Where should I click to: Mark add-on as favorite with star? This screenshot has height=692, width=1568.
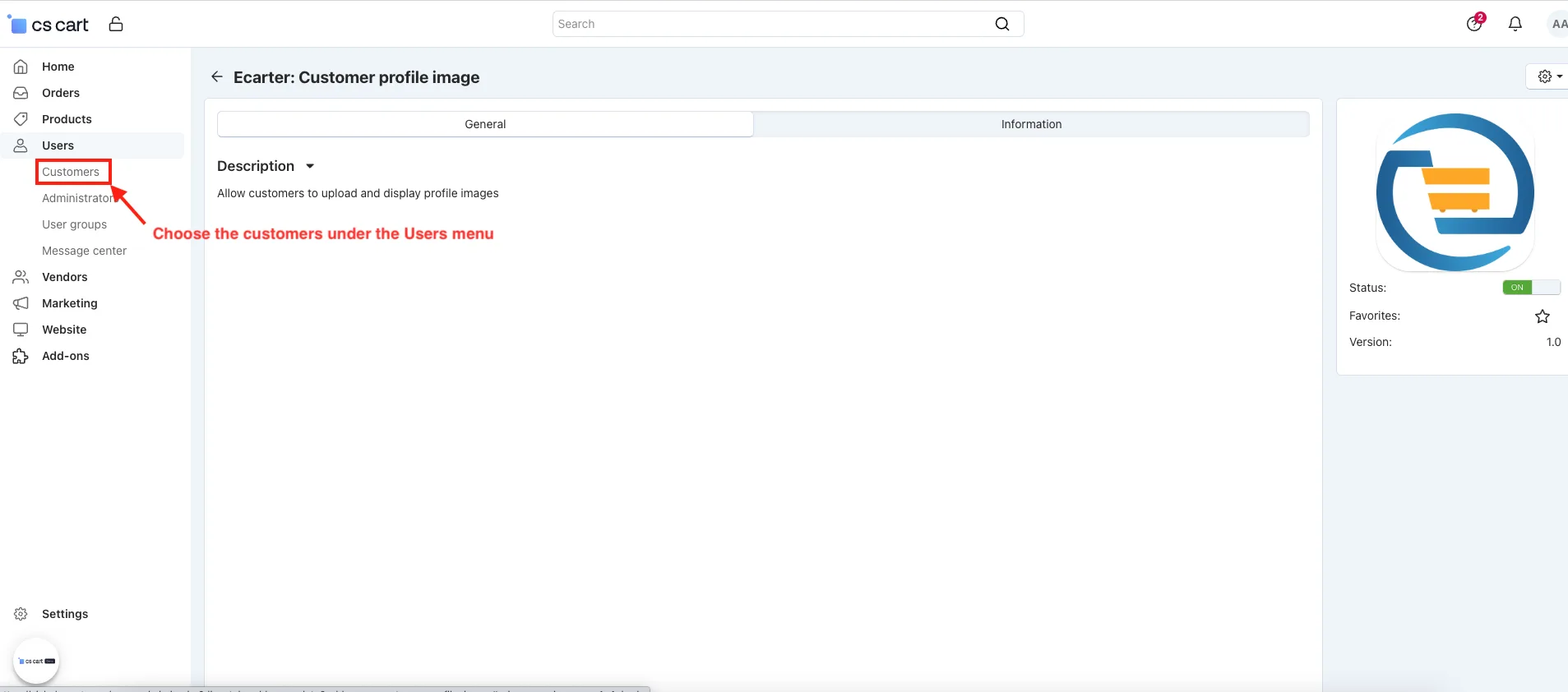(x=1543, y=316)
